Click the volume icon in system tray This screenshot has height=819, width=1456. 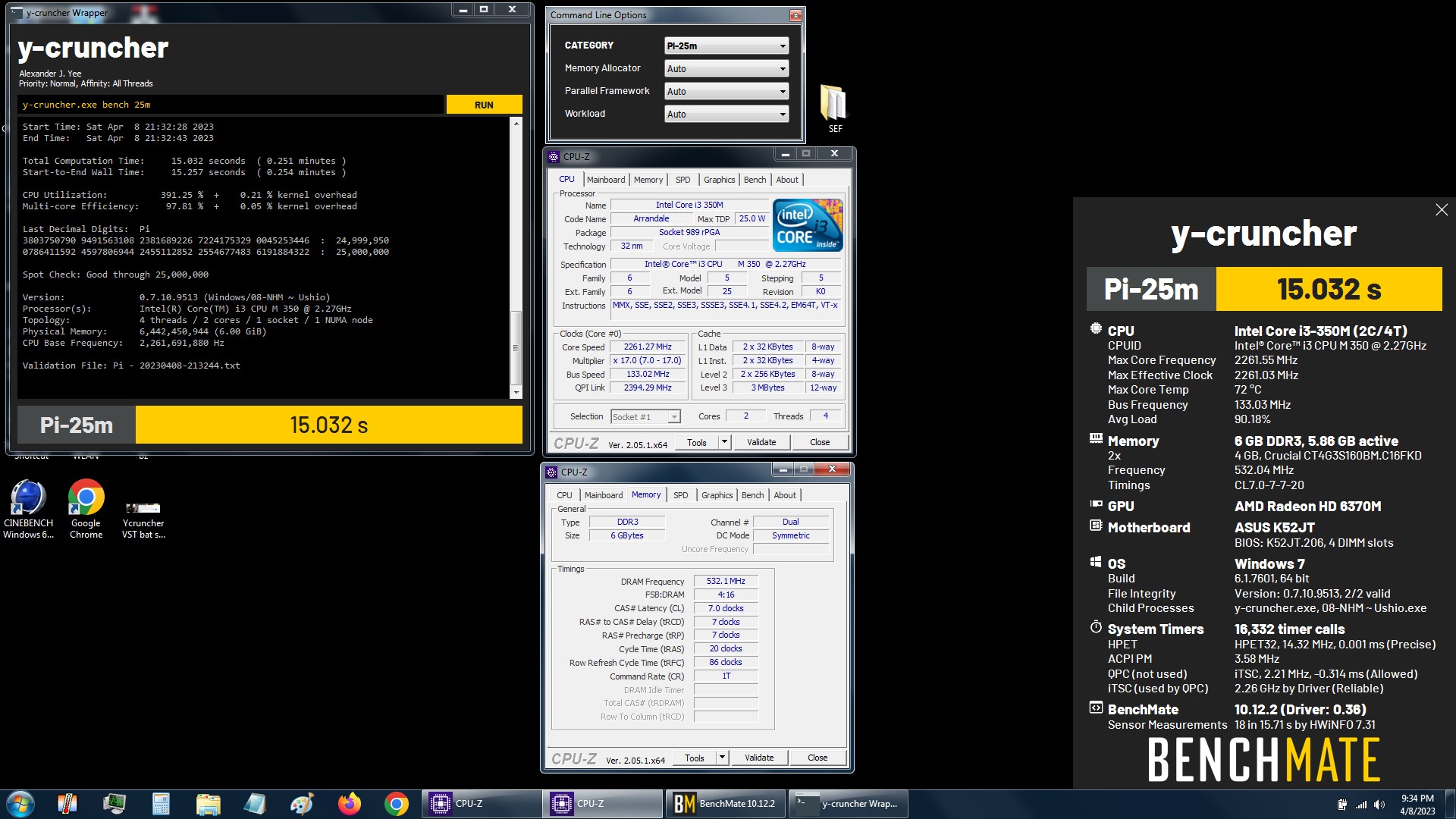[x=1379, y=805]
